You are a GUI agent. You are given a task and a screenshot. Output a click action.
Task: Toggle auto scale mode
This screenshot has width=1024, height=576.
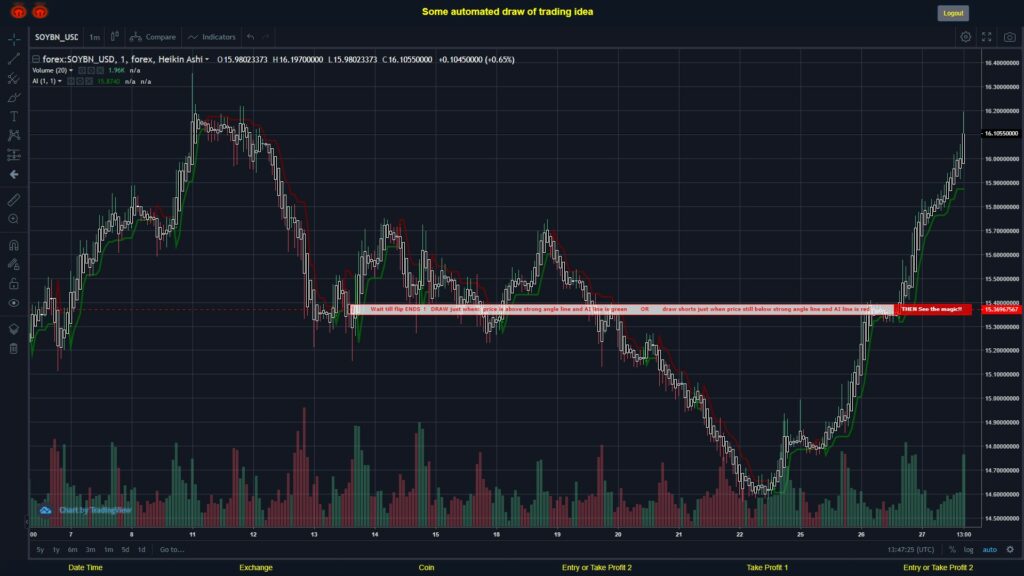(x=989, y=550)
